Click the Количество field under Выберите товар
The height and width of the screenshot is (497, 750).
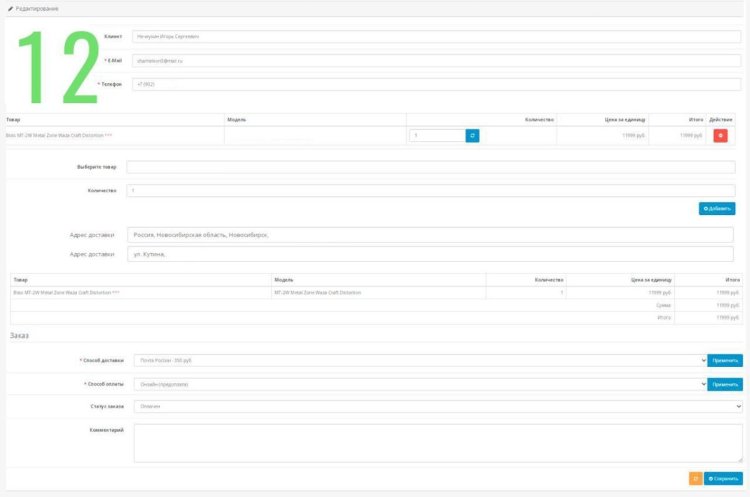click(x=430, y=190)
